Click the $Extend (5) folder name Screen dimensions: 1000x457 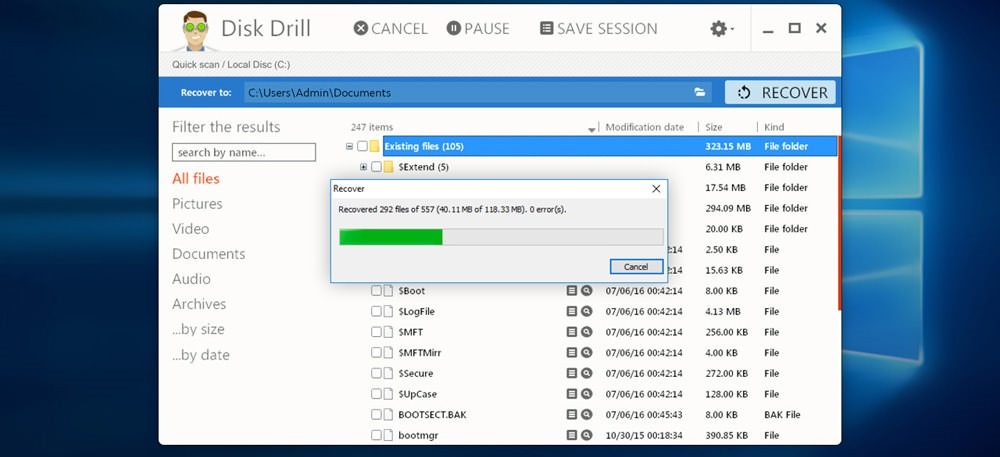[423, 167]
